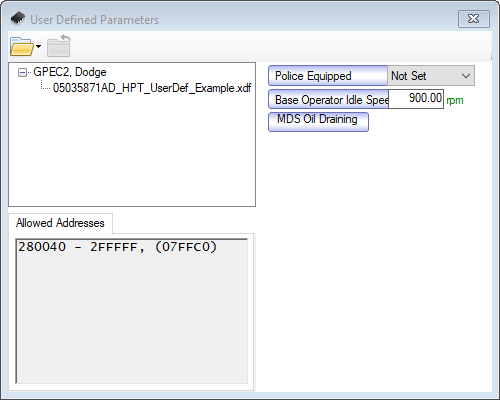
Task: Click the chip icon in the title bar
Action: pyautogui.click(x=18, y=18)
